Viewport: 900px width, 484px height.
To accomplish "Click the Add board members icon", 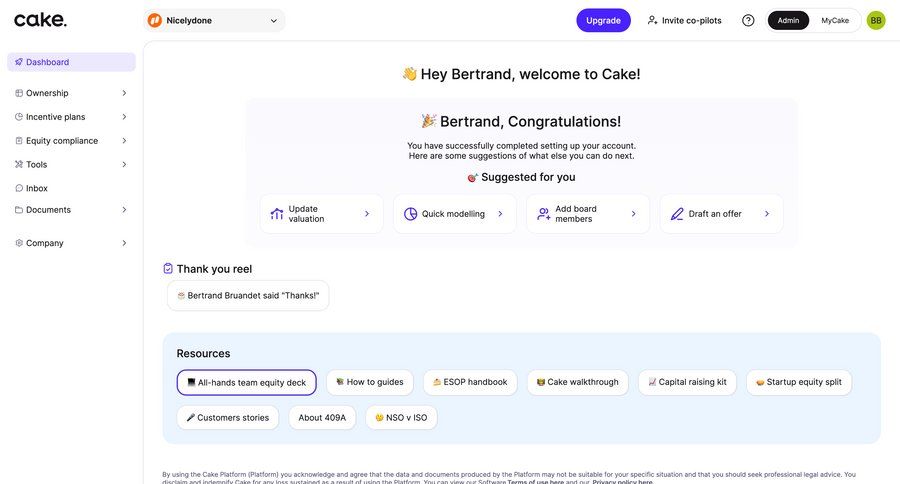I will pyautogui.click(x=543, y=214).
